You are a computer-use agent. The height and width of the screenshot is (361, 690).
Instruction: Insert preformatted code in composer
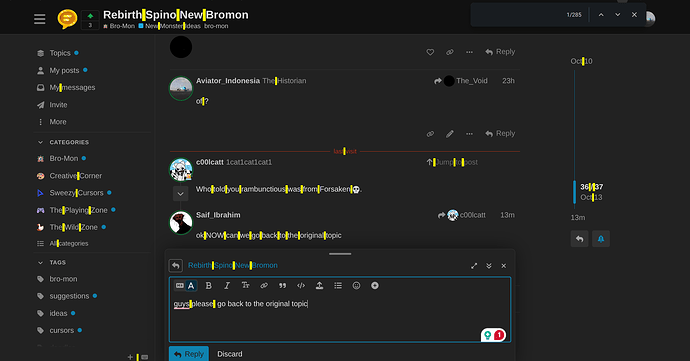pyautogui.click(x=301, y=286)
